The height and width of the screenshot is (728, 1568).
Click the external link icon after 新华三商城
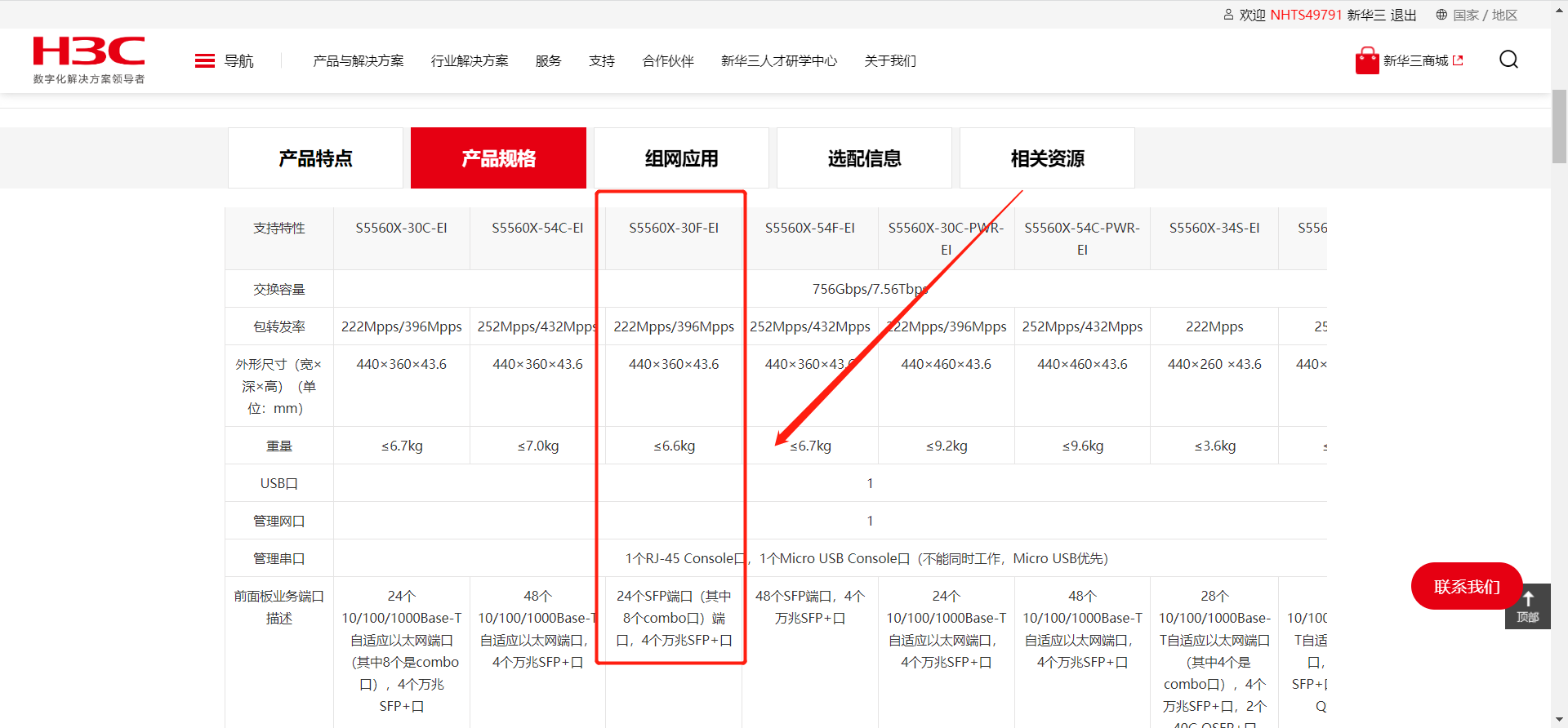tap(1458, 60)
